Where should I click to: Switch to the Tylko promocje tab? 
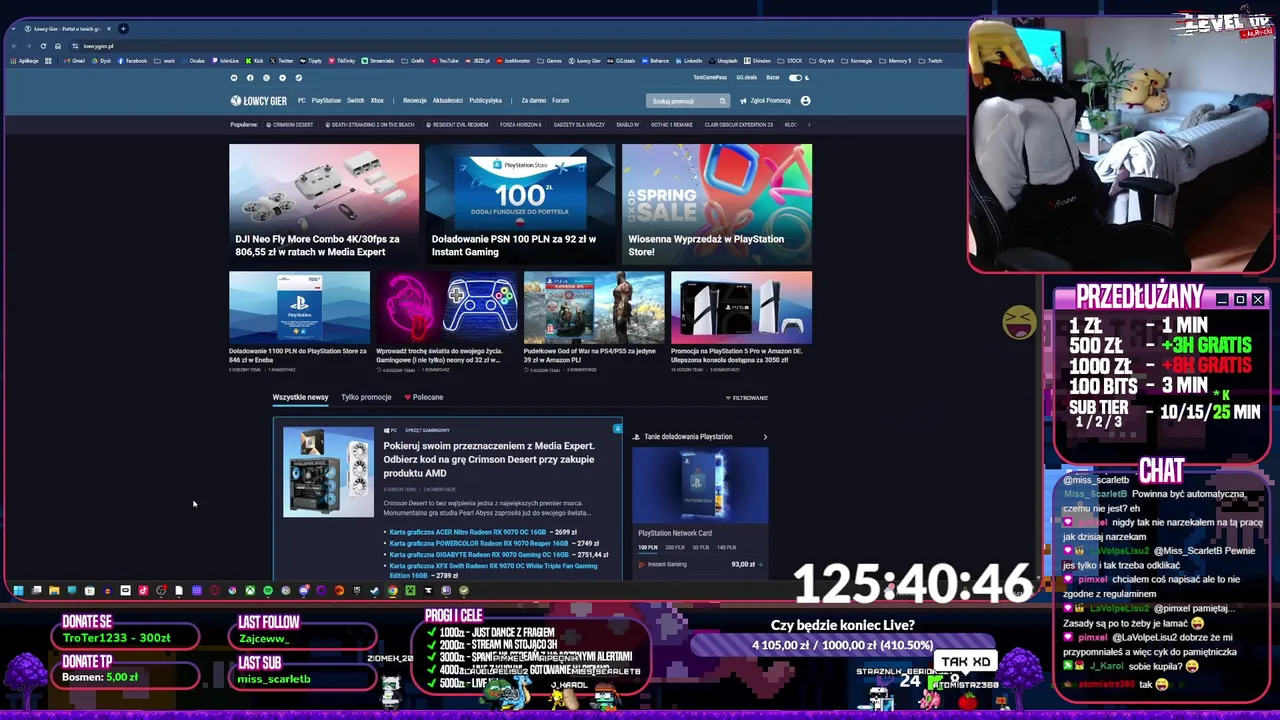click(366, 397)
